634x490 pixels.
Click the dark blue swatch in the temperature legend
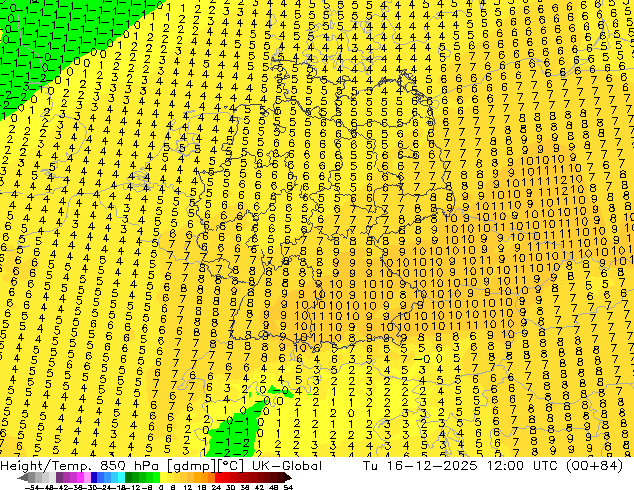[94, 478]
